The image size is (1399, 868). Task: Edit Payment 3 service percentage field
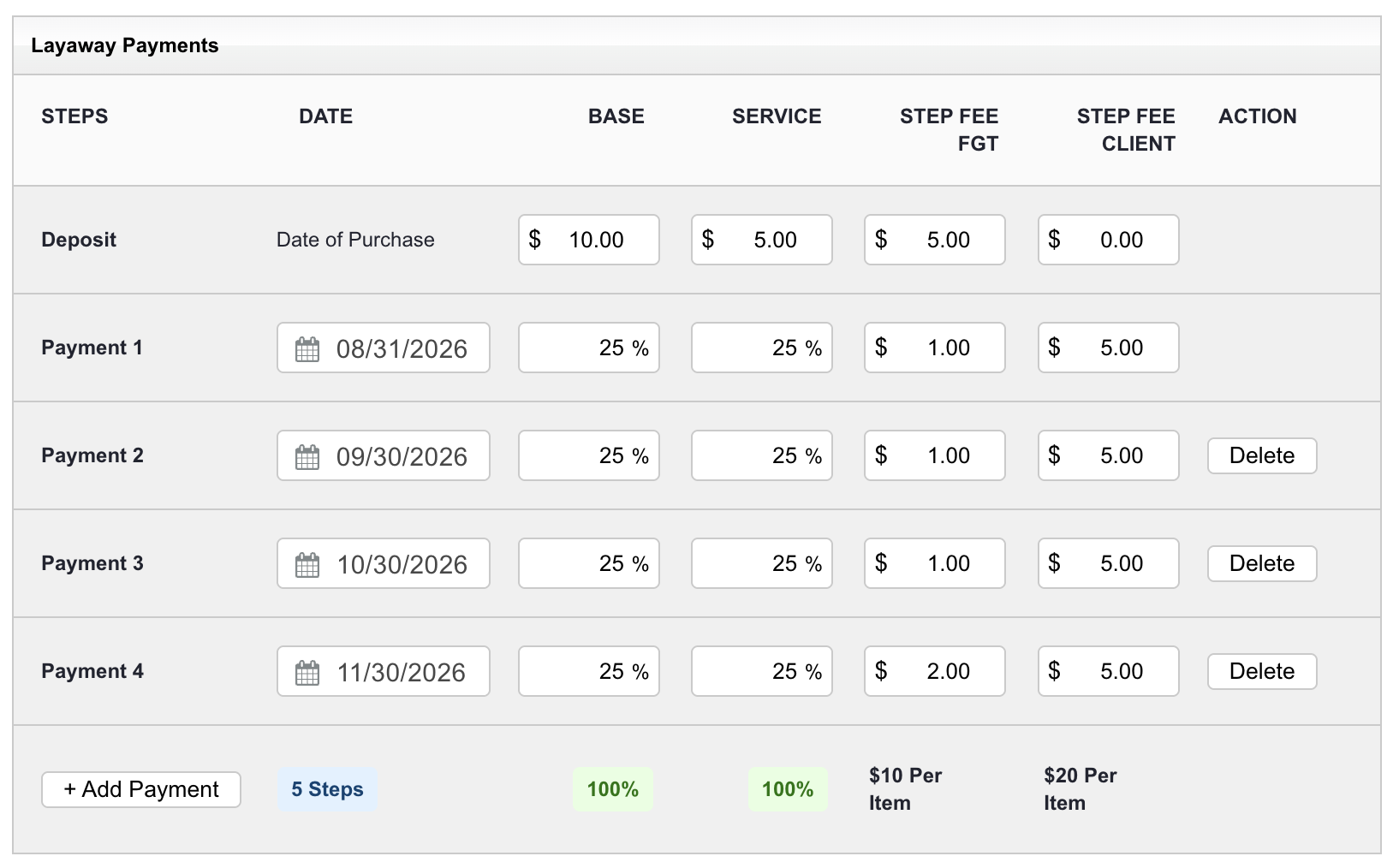762,563
